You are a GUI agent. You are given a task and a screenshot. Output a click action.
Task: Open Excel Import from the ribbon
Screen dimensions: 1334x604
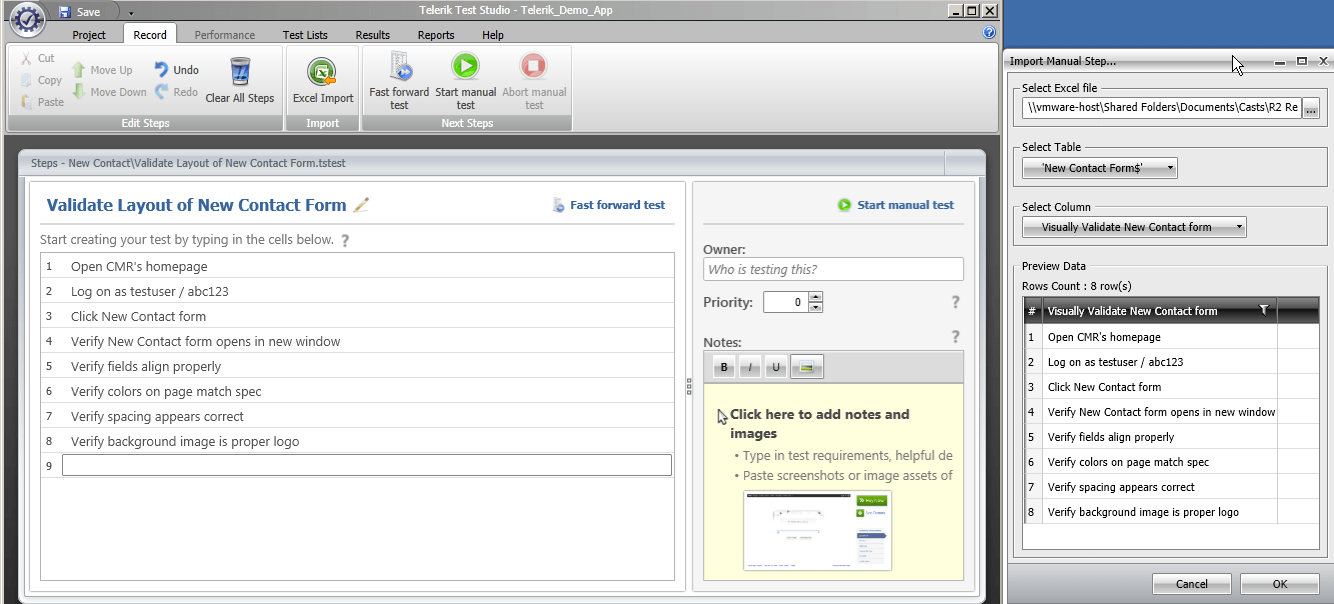point(322,80)
